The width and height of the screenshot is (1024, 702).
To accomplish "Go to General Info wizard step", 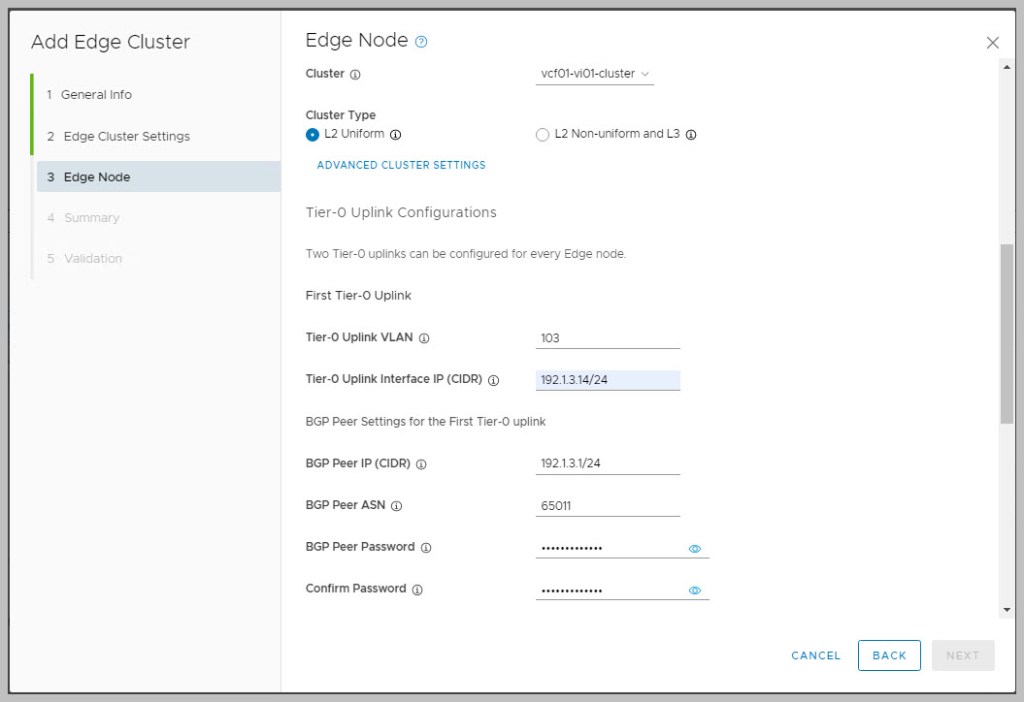I will coord(96,95).
